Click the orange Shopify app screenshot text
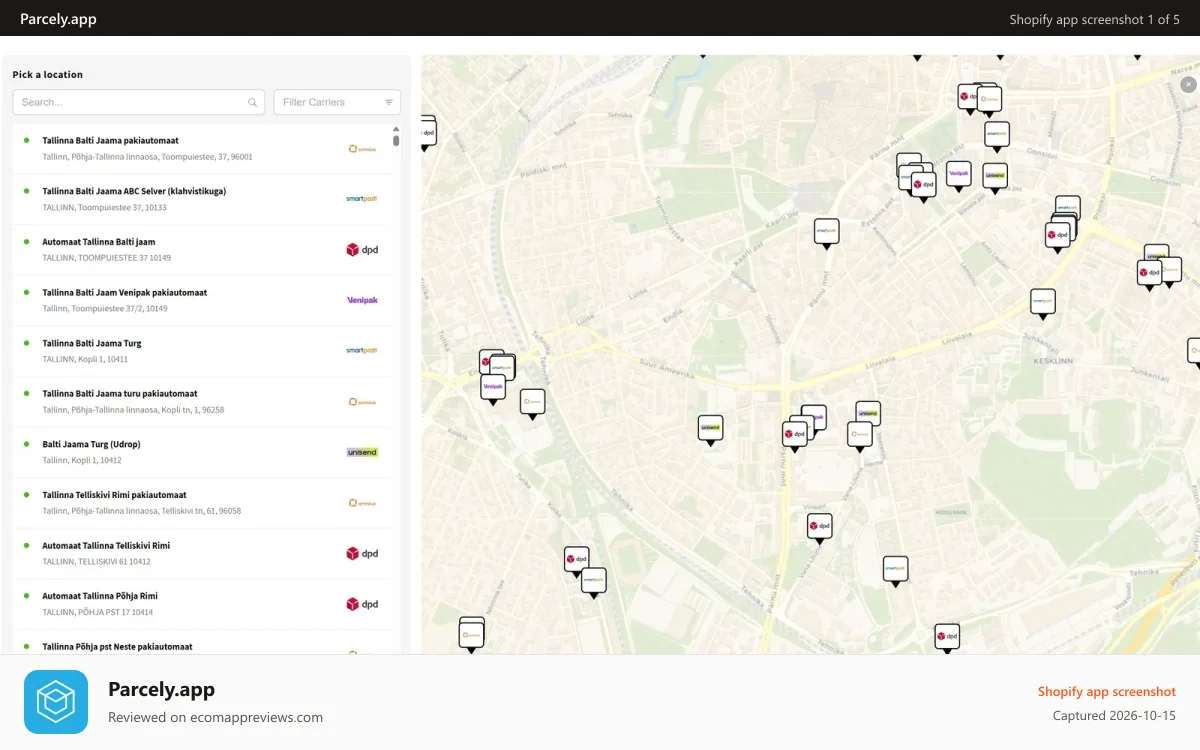Image resolution: width=1200 pixels, height=750 pixels. [1106, 692]
